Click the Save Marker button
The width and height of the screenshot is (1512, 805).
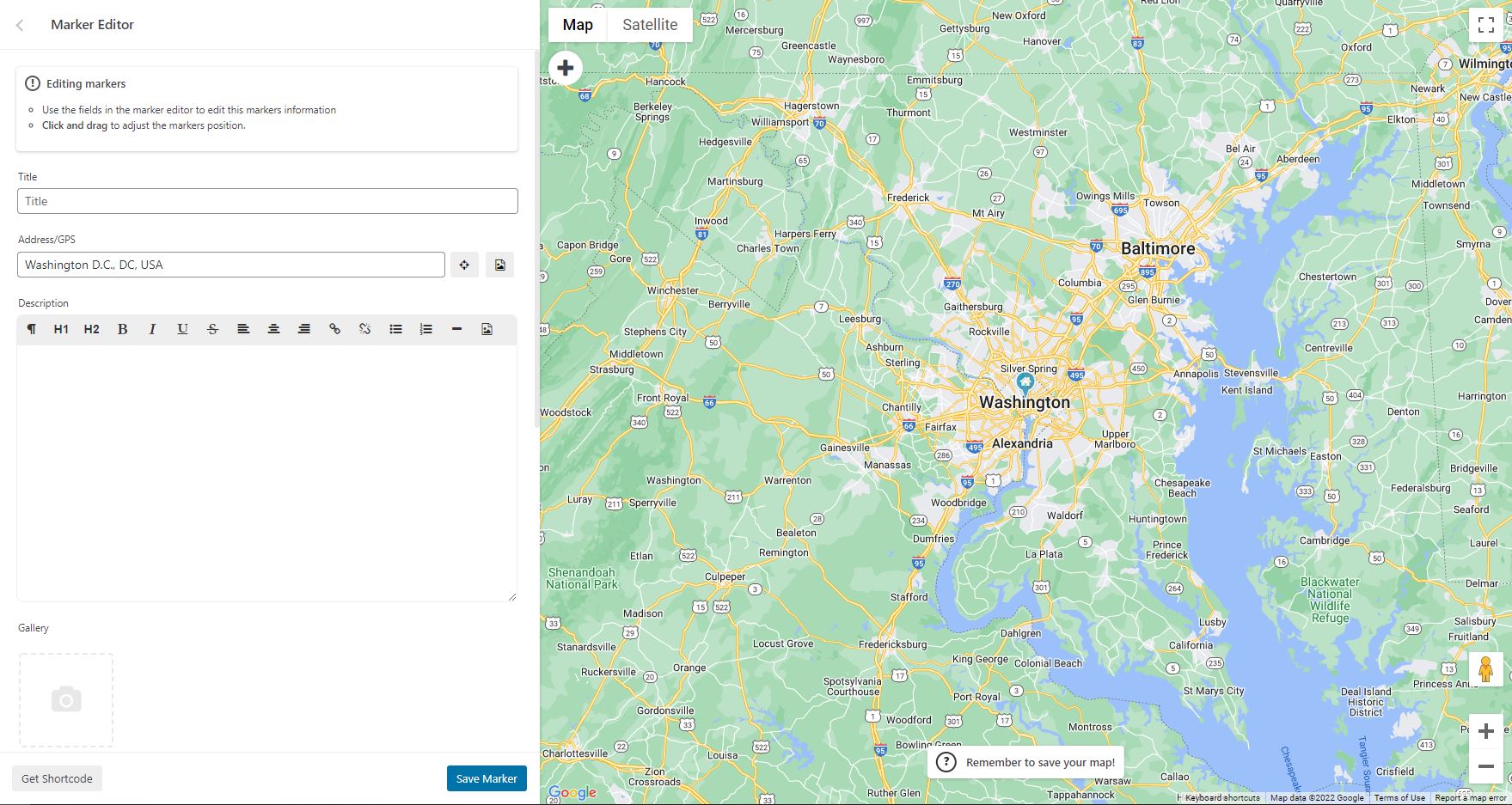487,778
